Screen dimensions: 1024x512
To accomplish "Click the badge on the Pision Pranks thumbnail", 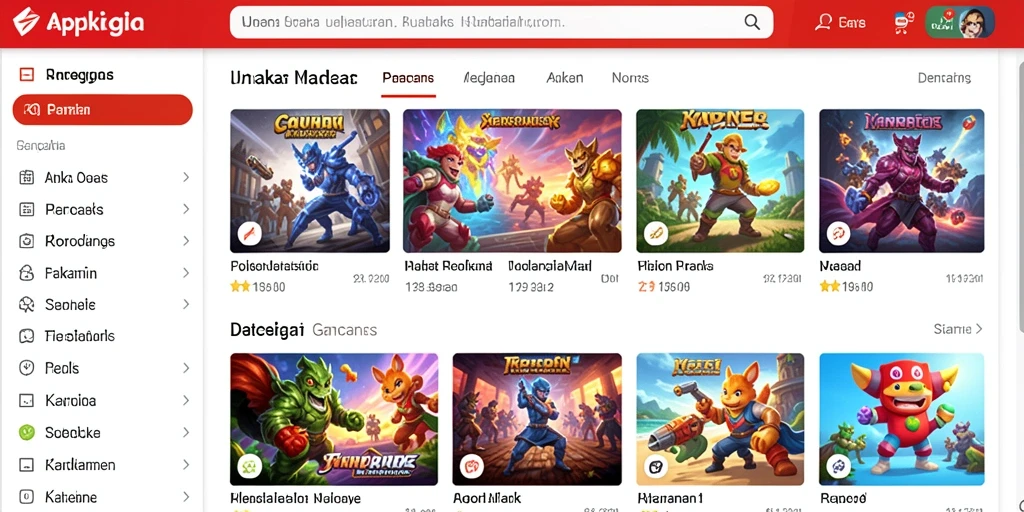I will pos(655,232).
